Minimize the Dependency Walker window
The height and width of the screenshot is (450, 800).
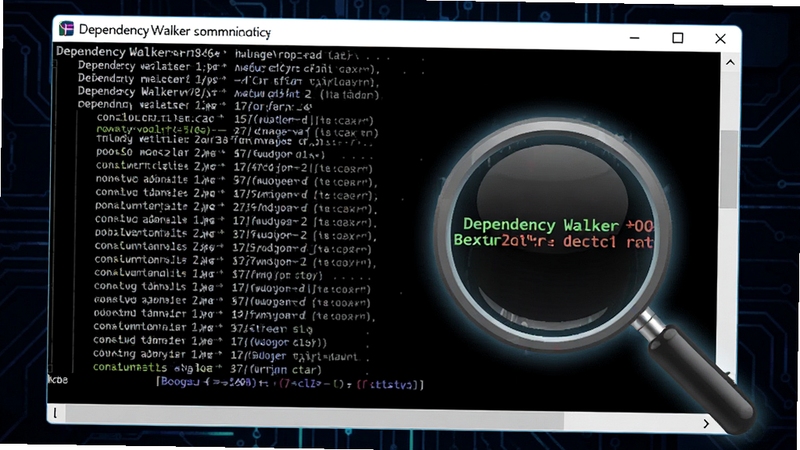click(634, 38)
